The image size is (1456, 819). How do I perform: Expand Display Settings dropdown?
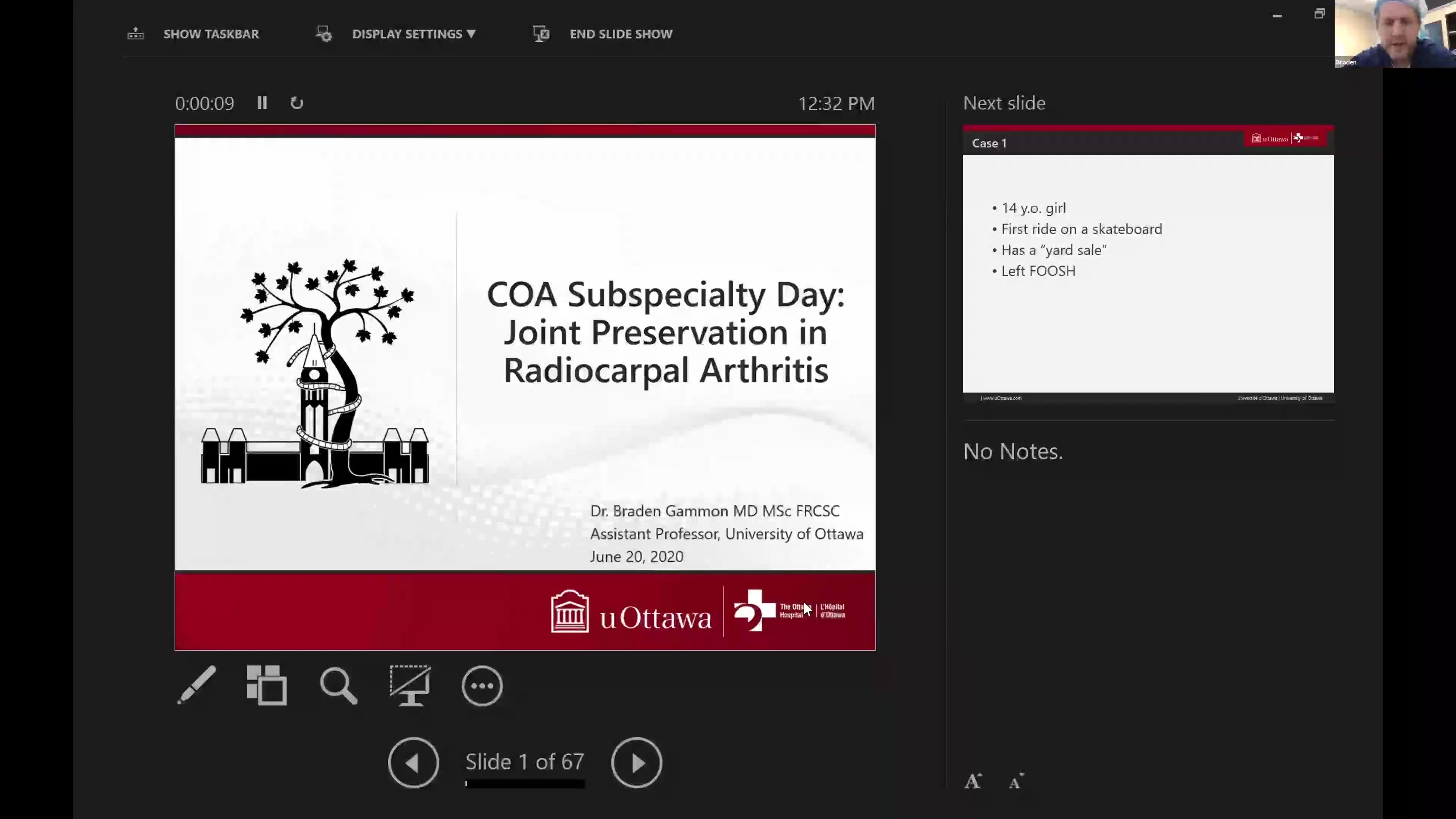[414, 34]
